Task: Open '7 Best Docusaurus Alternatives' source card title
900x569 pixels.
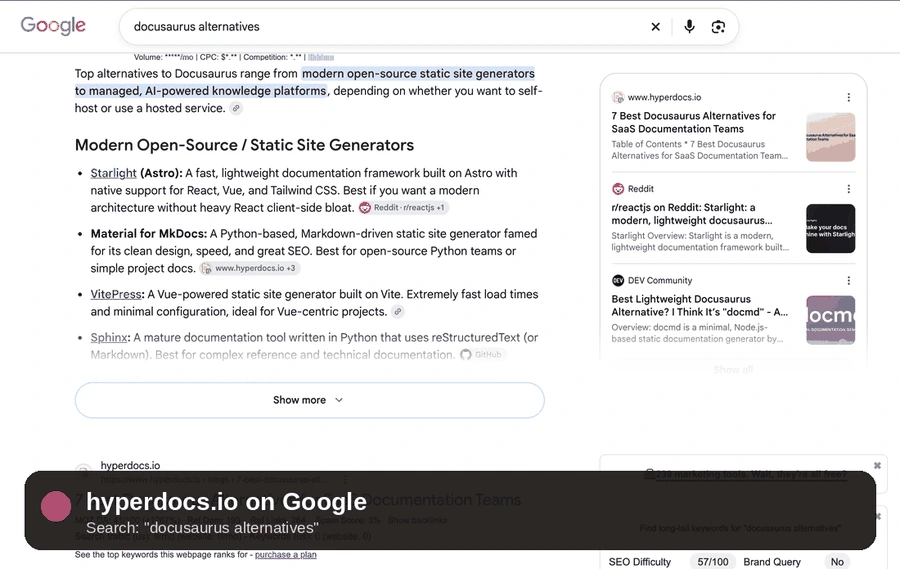Action: (x=693, y=122)
